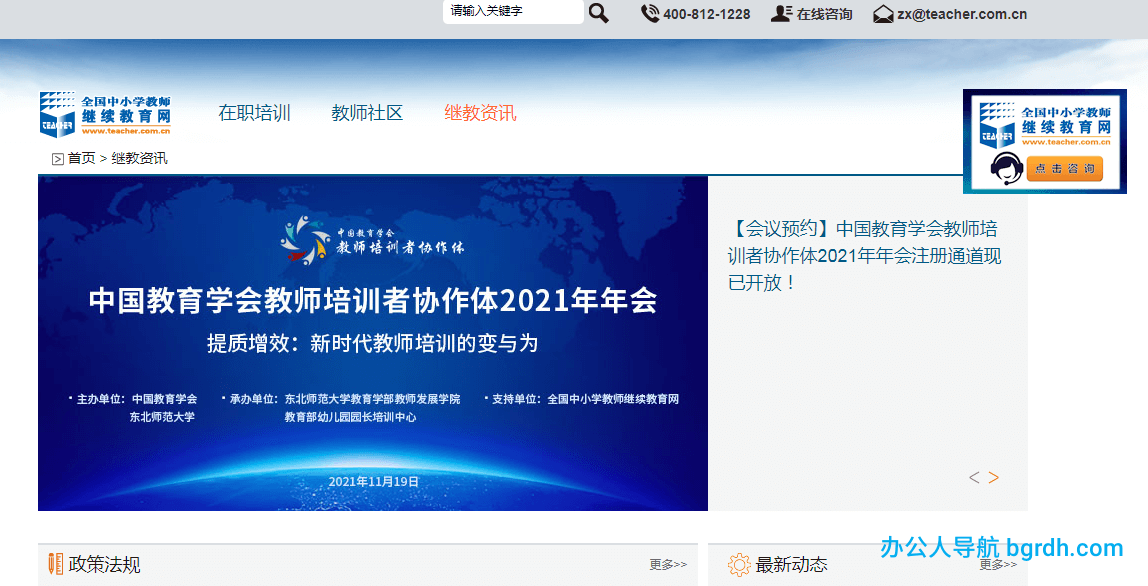Click the pencil icon beside 政策法规
The height and width of the screenshot is (586, 1148).
point(56,564)
